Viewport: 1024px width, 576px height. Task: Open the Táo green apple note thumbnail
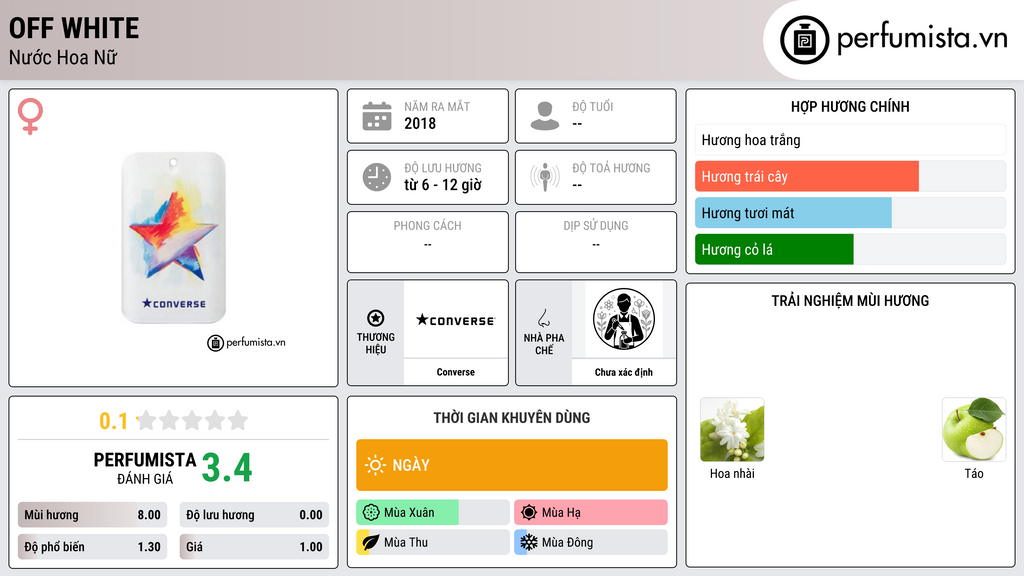point(974,430)
